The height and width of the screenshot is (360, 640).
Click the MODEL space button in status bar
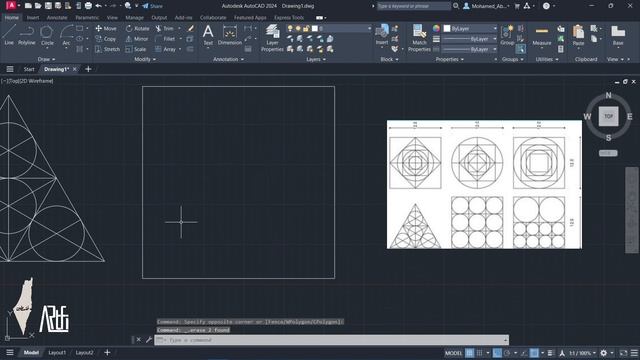(x=453, y=353)
